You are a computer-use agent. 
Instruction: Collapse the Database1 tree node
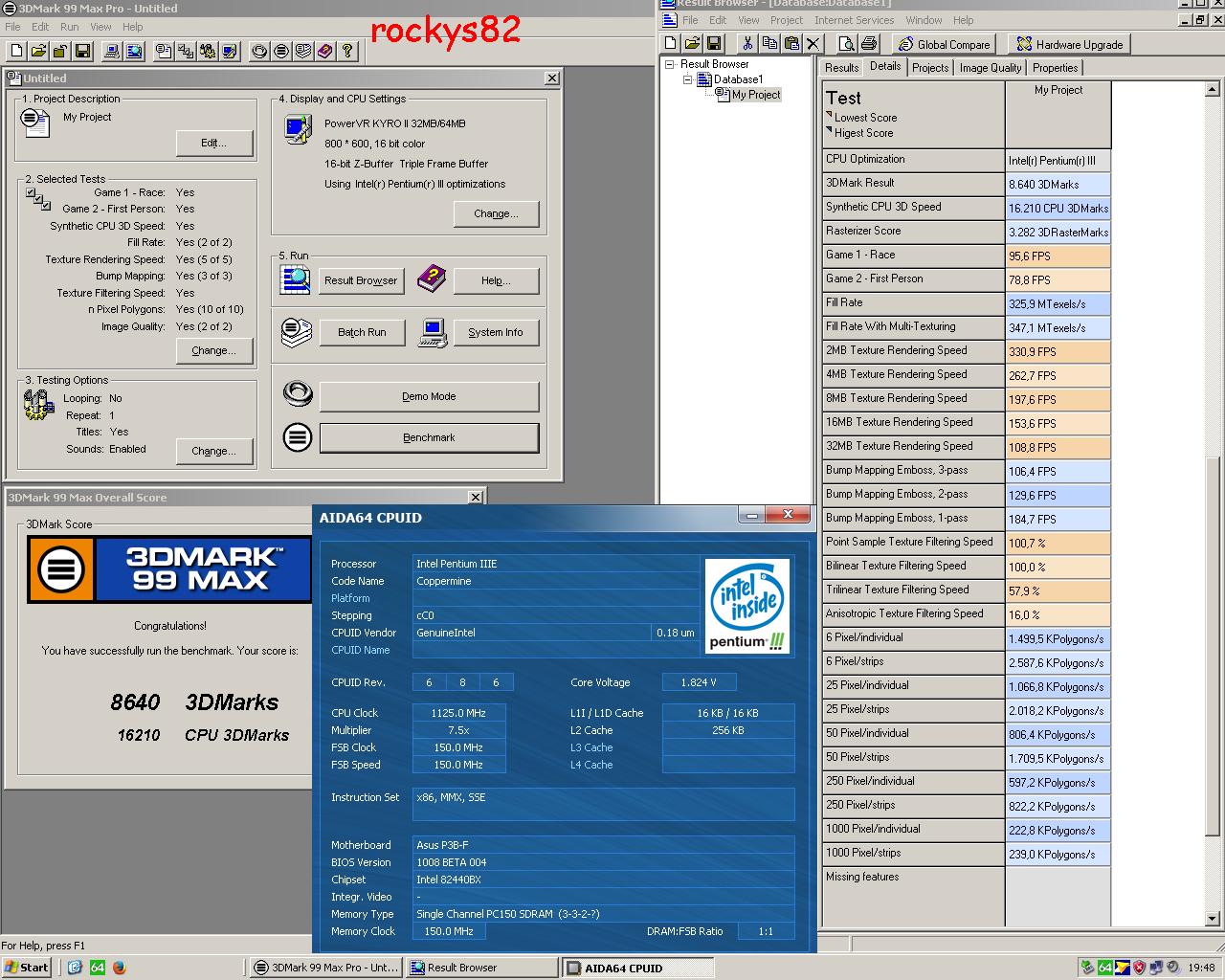pyautogui.click(x=687, y=79)
